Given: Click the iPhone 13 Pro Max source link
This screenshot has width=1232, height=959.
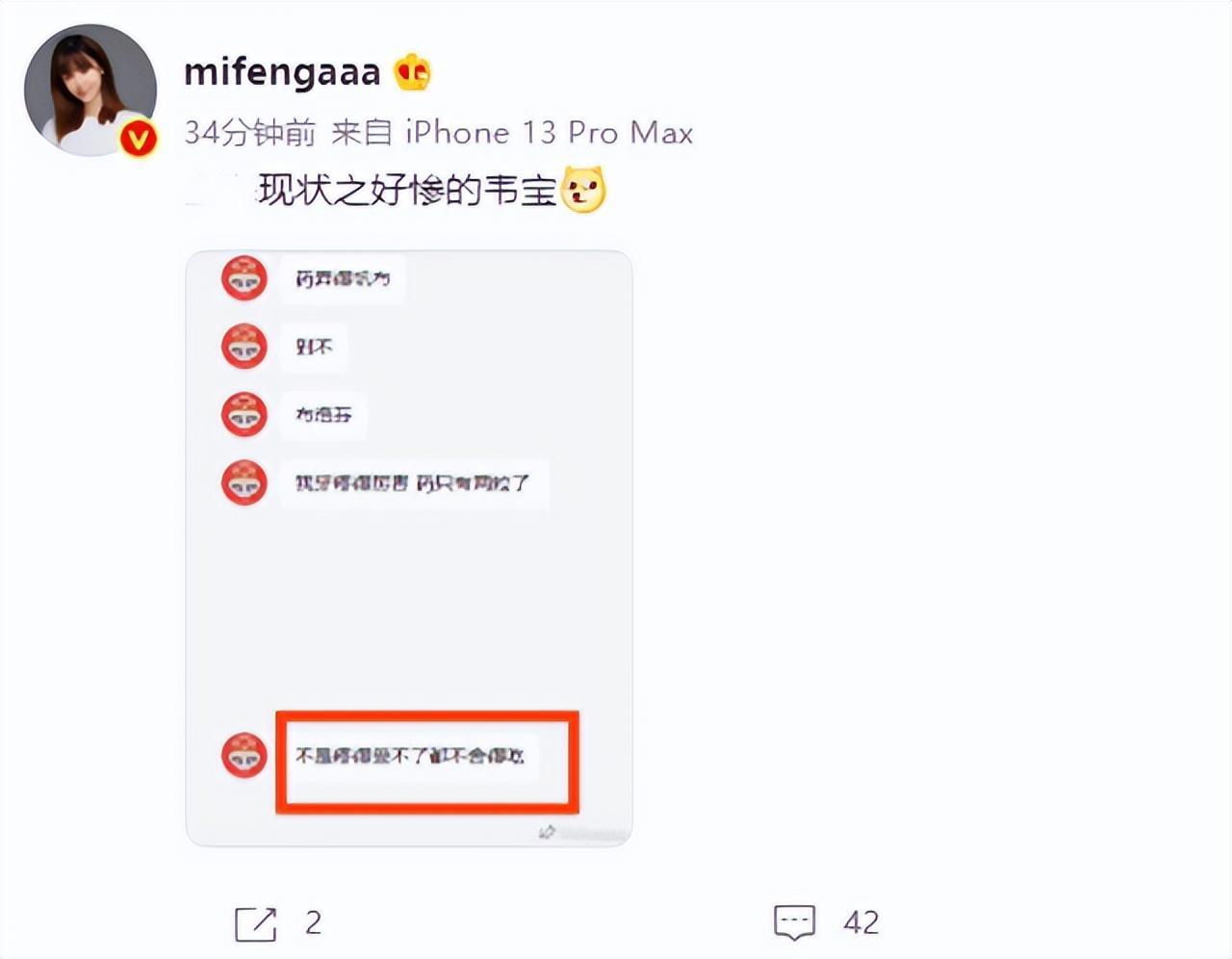Looking at the screenshot, I should pos(549,132).
